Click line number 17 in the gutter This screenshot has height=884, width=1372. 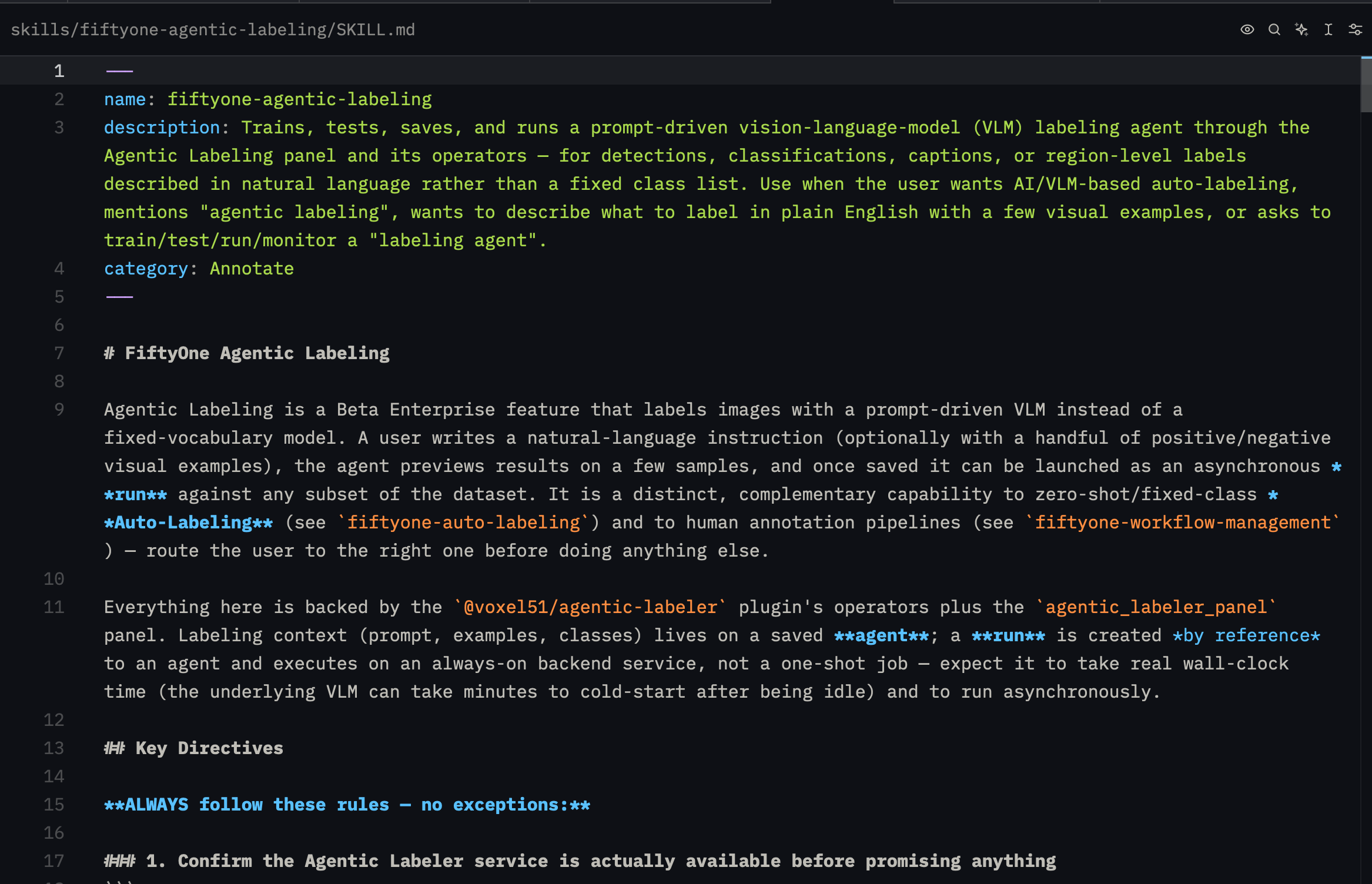(53, 861)
